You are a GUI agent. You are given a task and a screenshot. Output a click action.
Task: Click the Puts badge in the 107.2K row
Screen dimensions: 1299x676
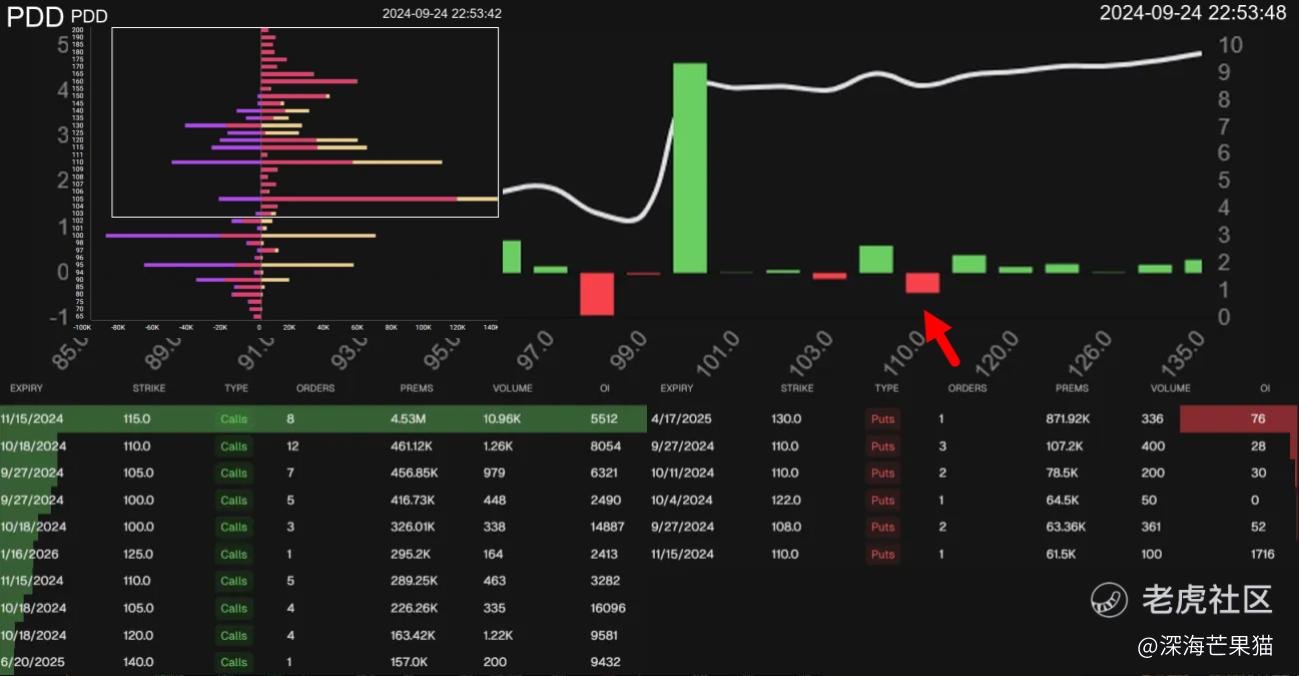[883, 446]
